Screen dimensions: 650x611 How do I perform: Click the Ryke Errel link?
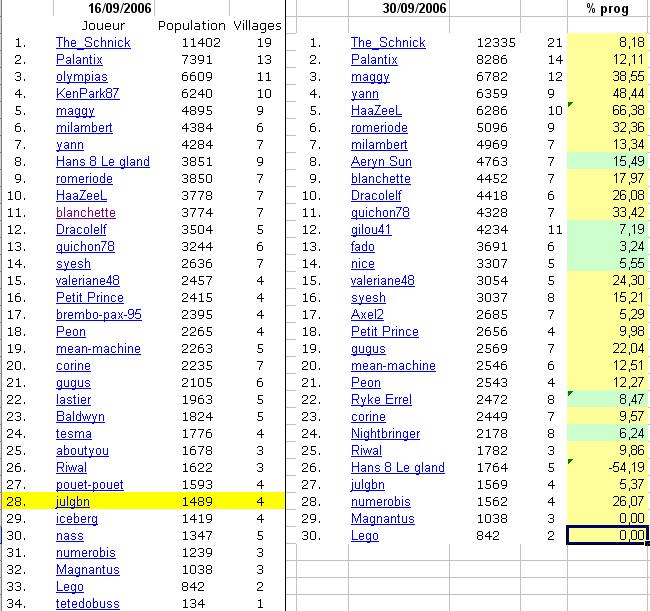pyautogui.click(x=381, y=400)
